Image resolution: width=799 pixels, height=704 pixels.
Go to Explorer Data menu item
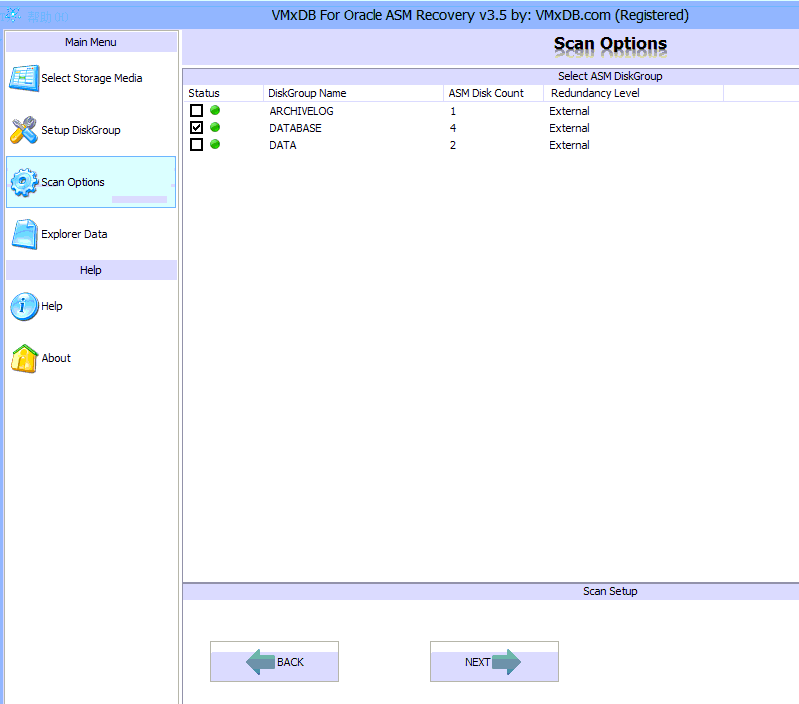(x=74, y=234)
